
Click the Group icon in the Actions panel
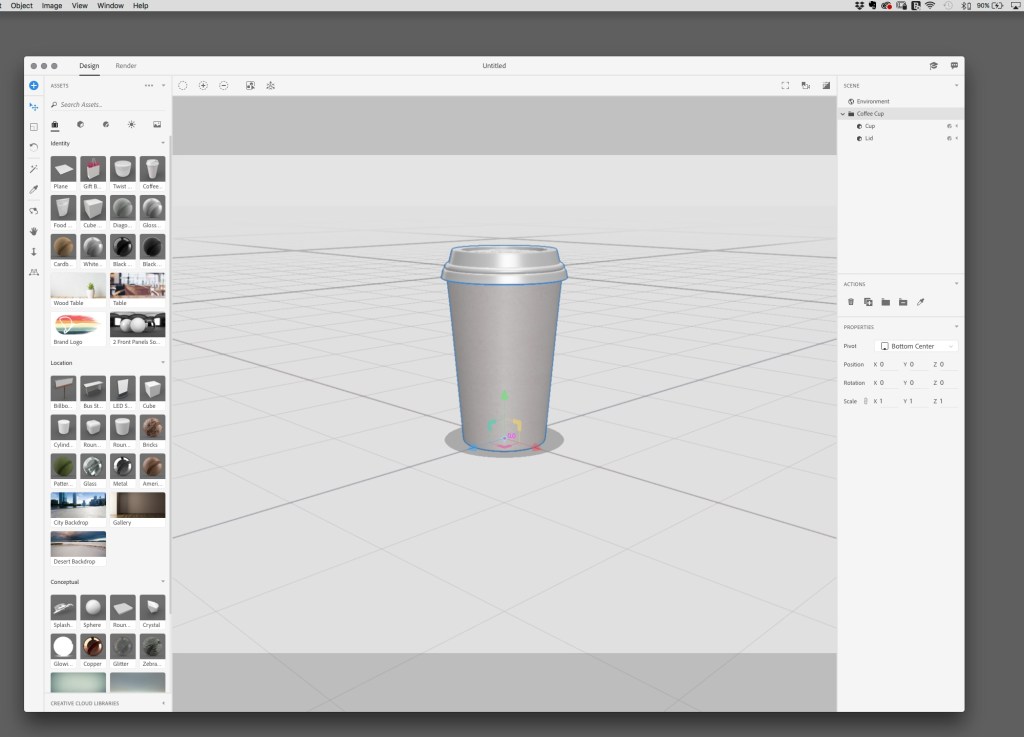coord(885,301)
